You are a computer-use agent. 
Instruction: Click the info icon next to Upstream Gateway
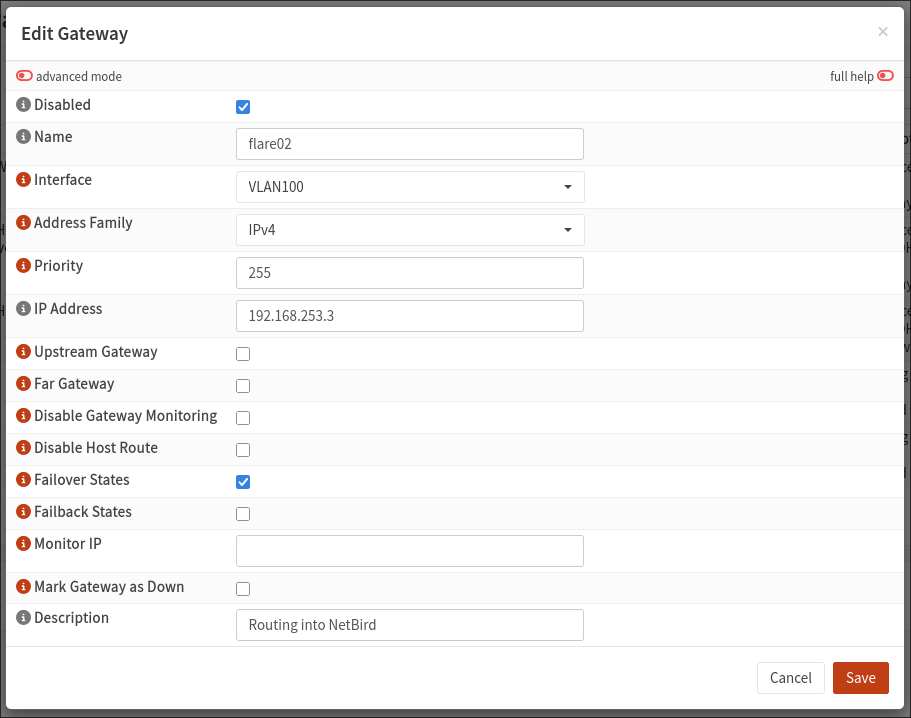coord(24,353)
